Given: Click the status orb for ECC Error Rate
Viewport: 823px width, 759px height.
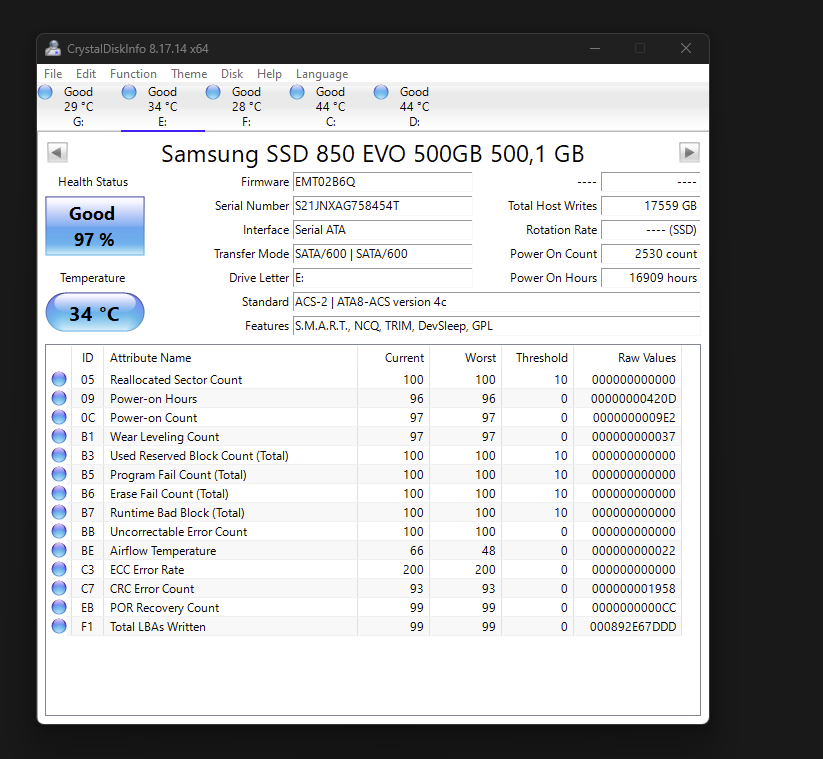Looking at the screenshot, I should pyautogui.click(x=59, y=569).
